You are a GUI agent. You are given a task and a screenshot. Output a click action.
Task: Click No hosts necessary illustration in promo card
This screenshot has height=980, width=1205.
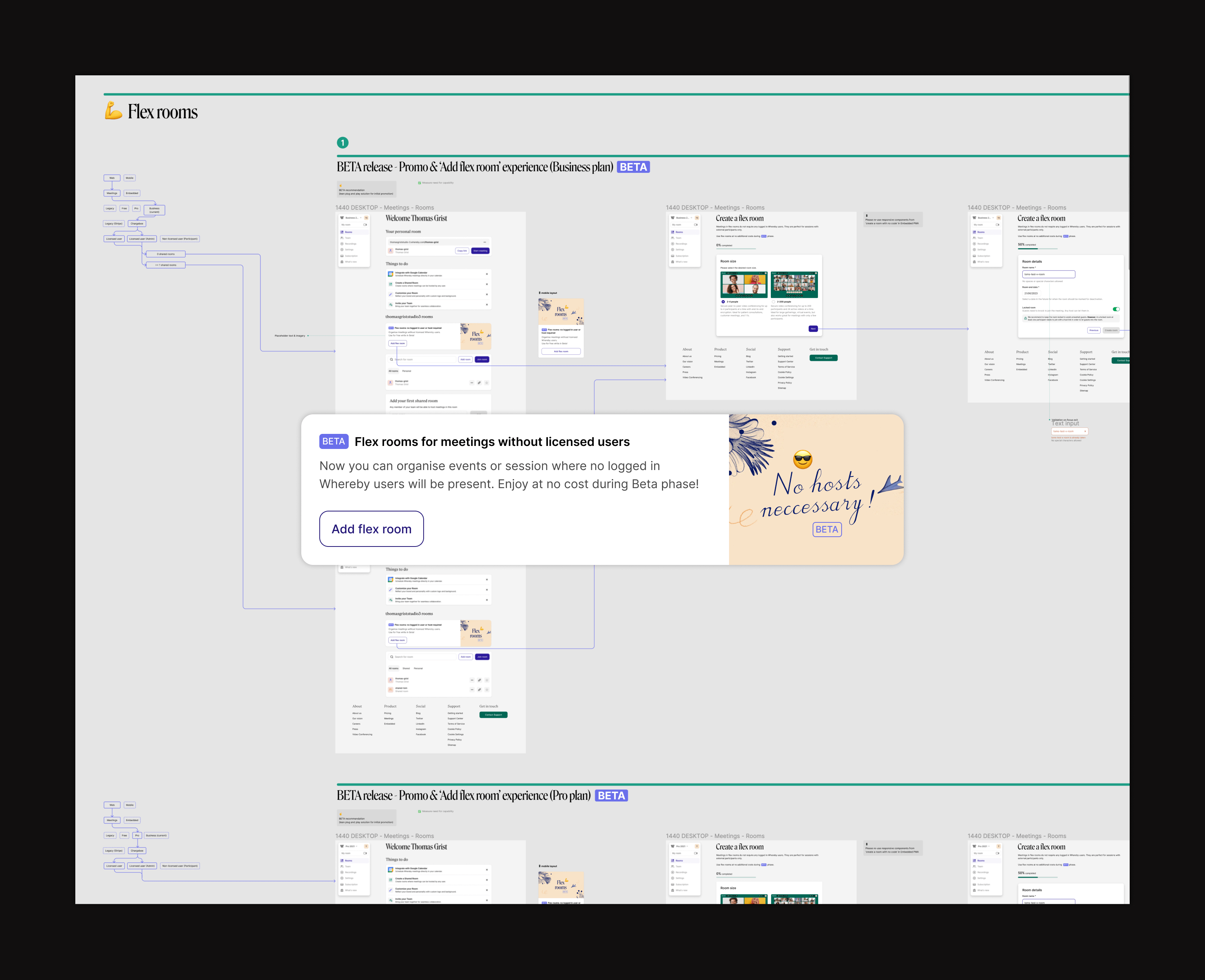[816, 490]
